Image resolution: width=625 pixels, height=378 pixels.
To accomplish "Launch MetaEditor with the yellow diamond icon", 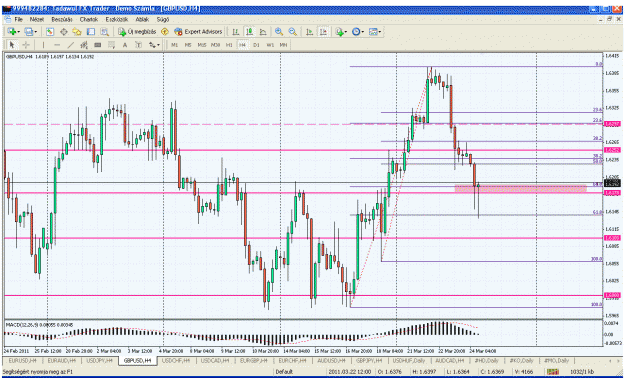I will [x=165, y=32].
